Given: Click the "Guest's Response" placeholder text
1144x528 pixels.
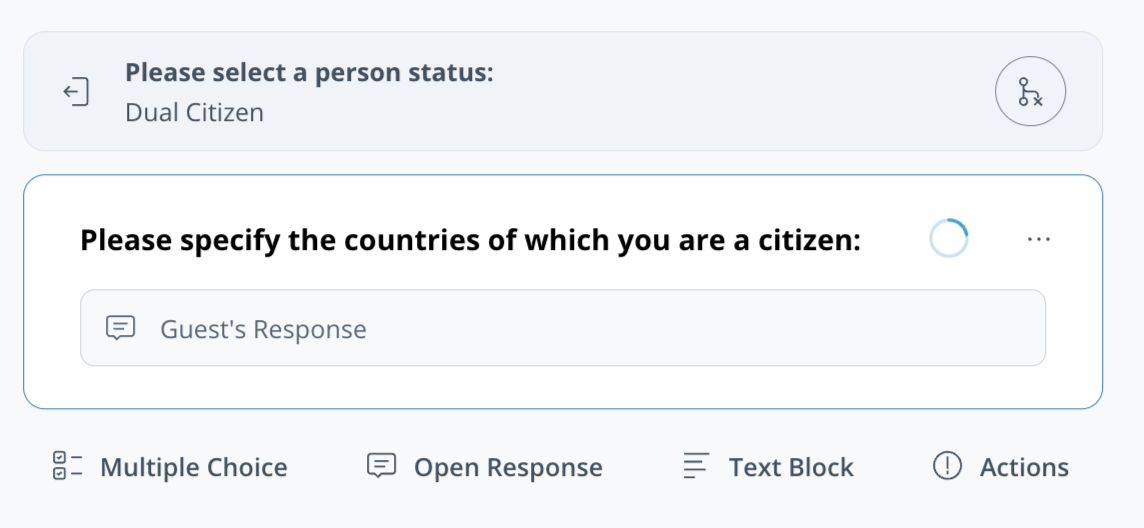Looking at the screenshot, I should point(263,329).
